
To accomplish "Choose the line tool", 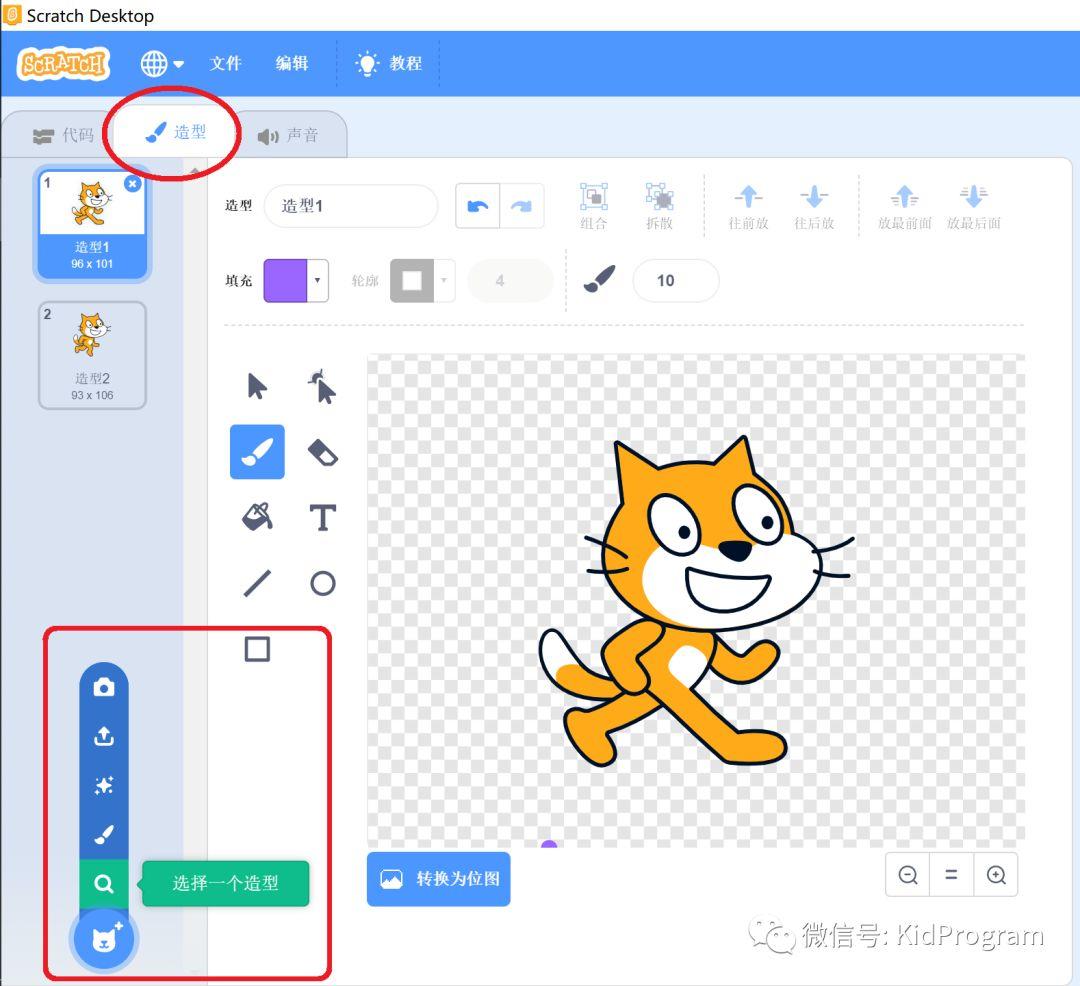I will (x=257, y=583).
